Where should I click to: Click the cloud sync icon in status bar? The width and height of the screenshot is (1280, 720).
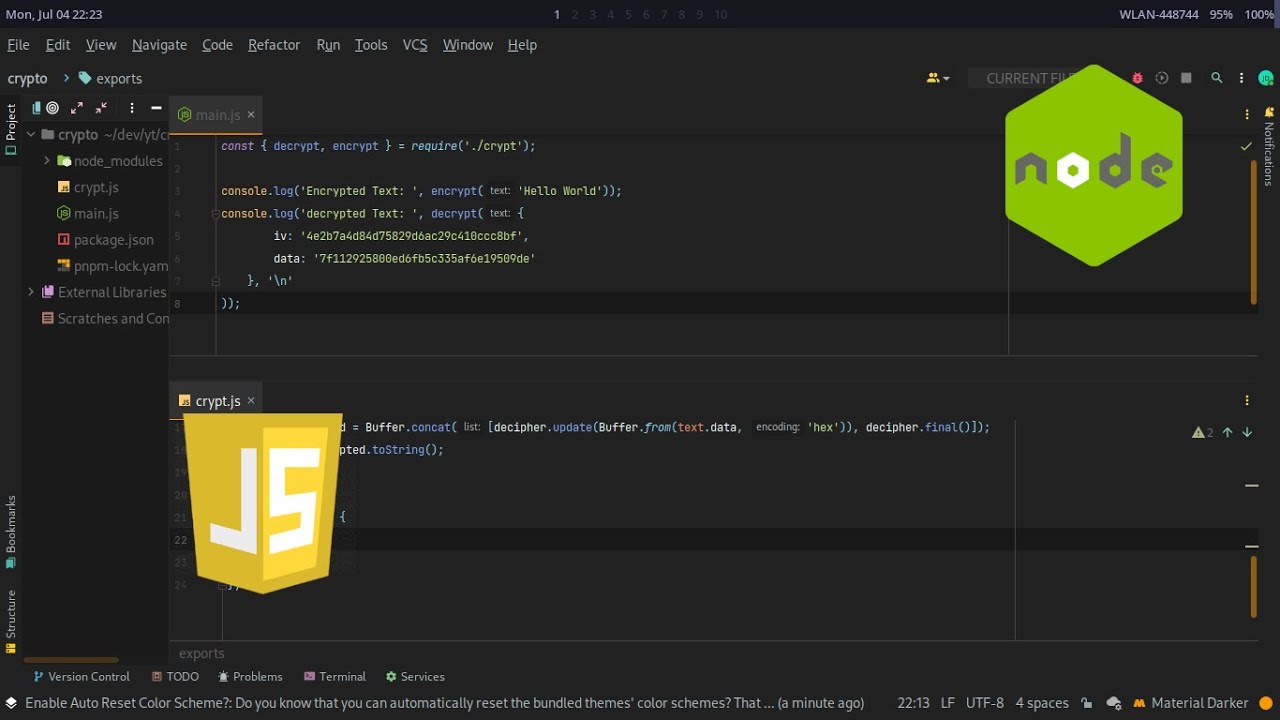click(x=1113, y=703)
